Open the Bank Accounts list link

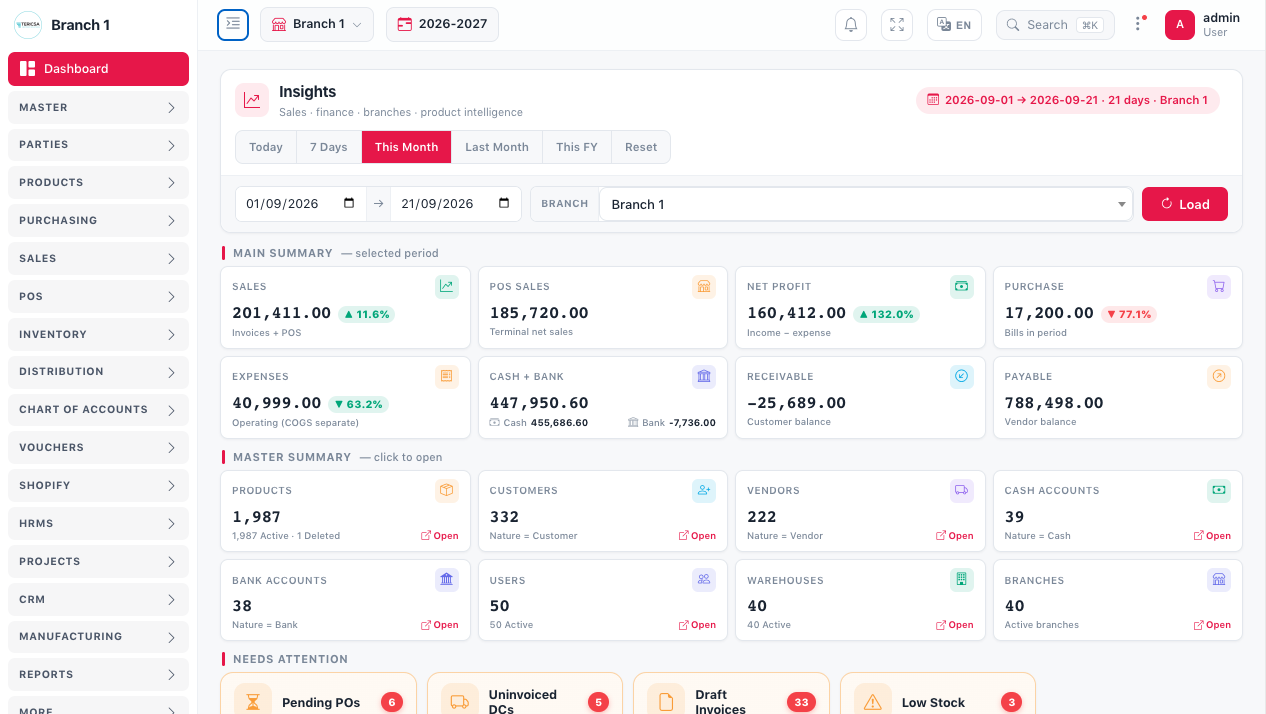pos(440,625)
